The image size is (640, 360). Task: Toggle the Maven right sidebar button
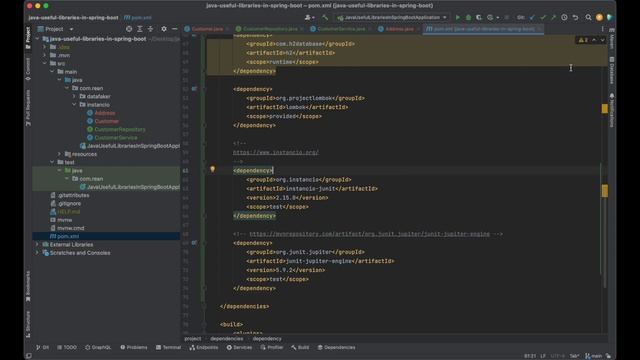[x=611, y=39]
